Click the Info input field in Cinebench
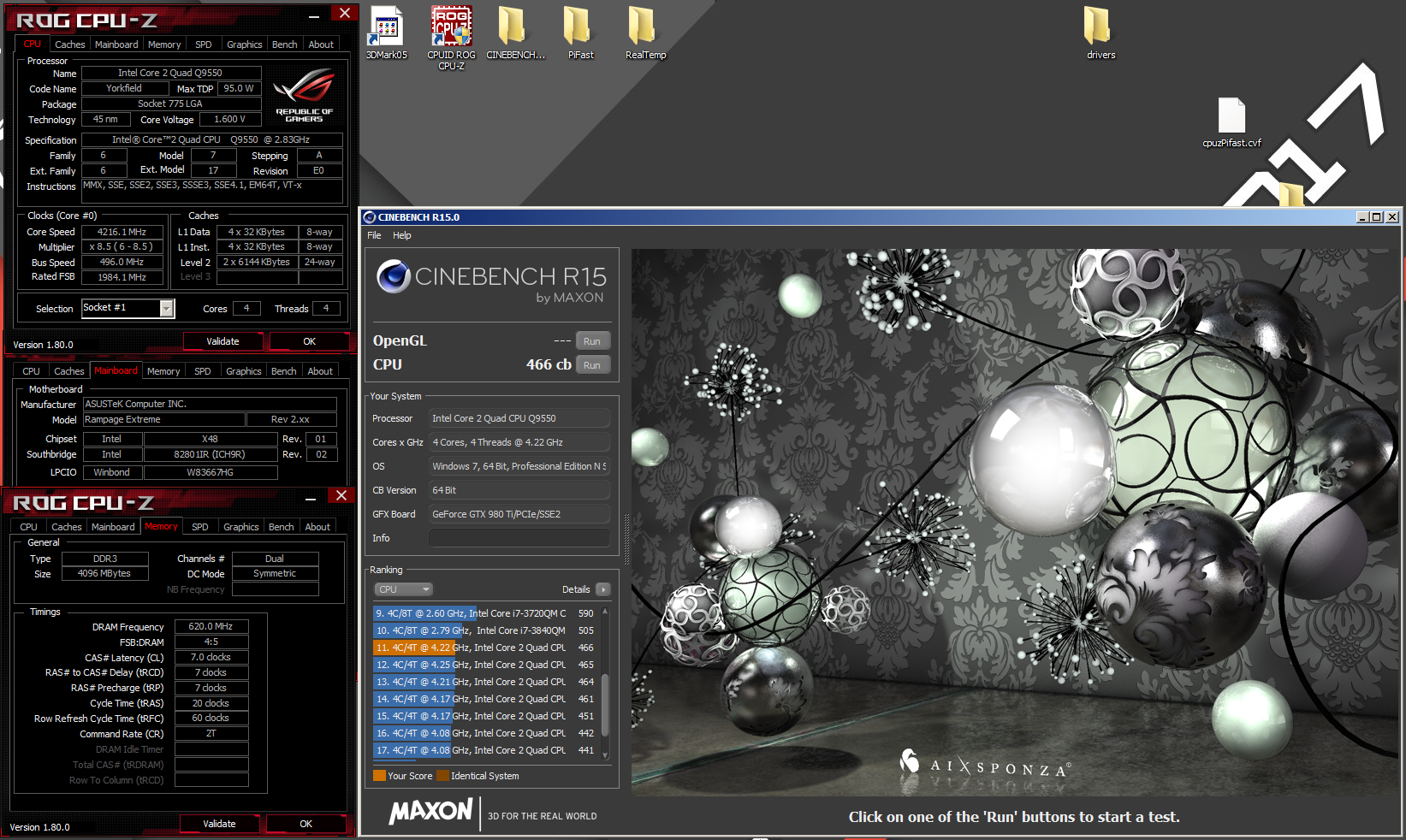This screenshot has height=840, width=1406. (x=519, y=538)
